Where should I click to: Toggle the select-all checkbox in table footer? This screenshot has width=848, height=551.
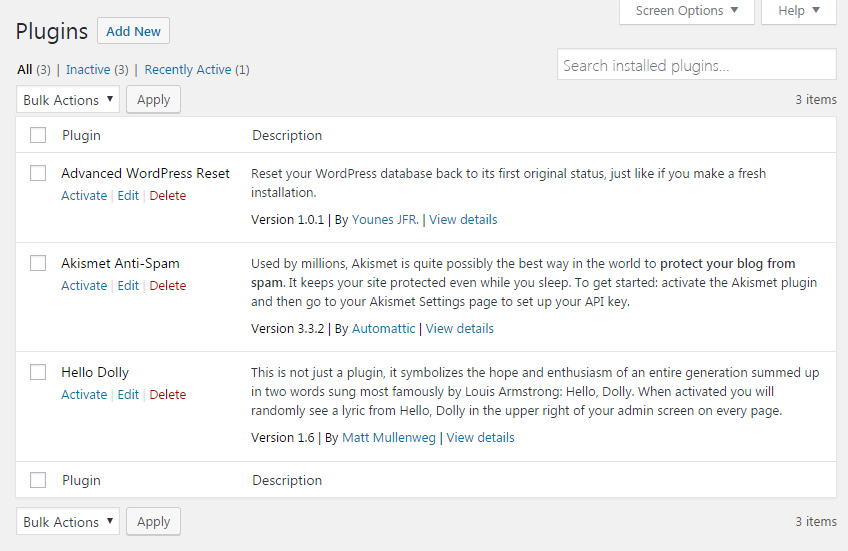pyautogui.click(x=38, y=480)
